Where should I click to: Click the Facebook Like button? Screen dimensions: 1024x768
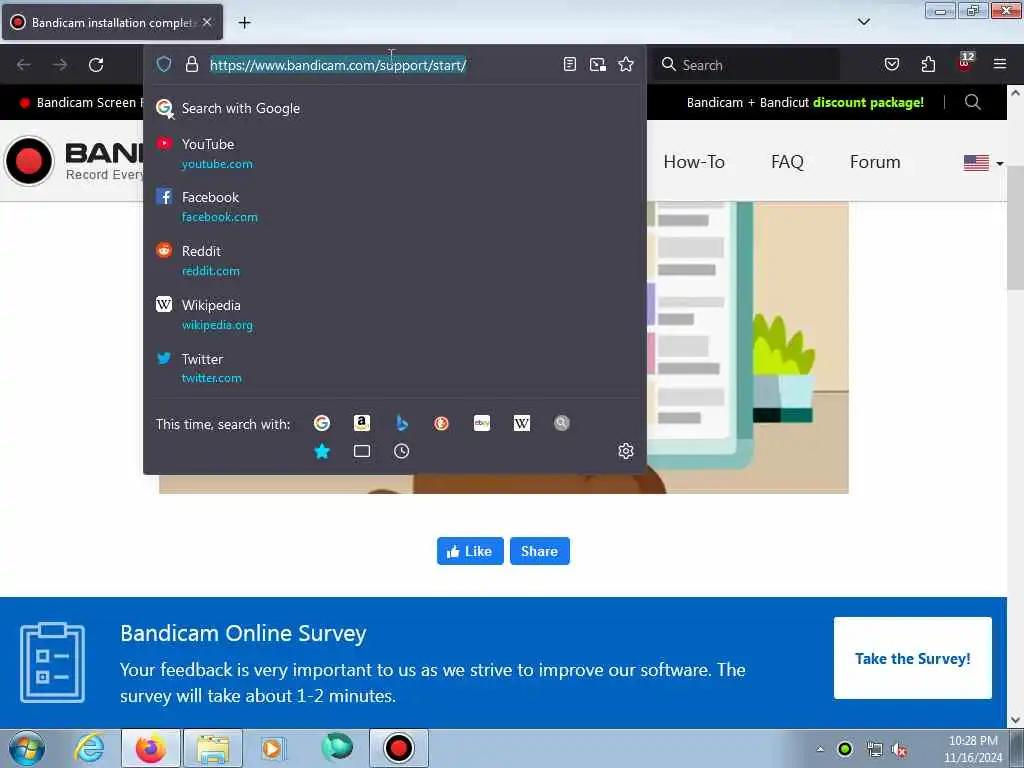coord(470,551)
